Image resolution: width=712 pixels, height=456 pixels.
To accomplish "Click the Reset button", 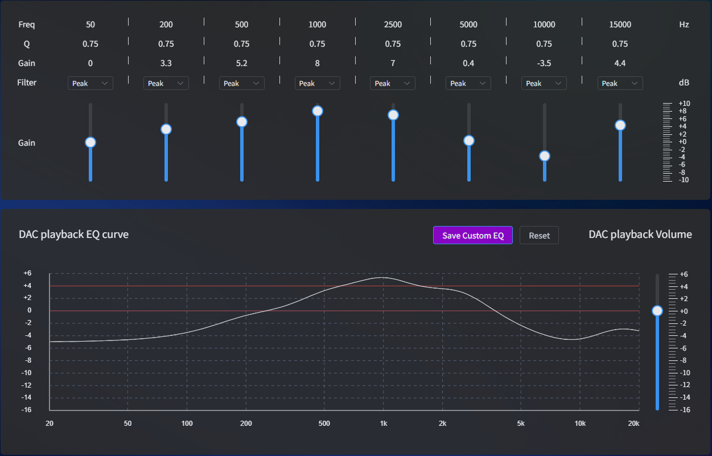I will pyautogui.click(x=539, y=235).
